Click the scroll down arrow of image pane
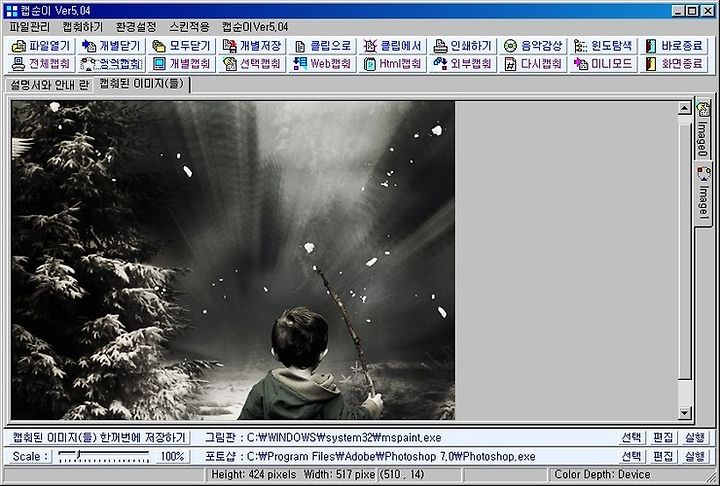 point(684,413)
